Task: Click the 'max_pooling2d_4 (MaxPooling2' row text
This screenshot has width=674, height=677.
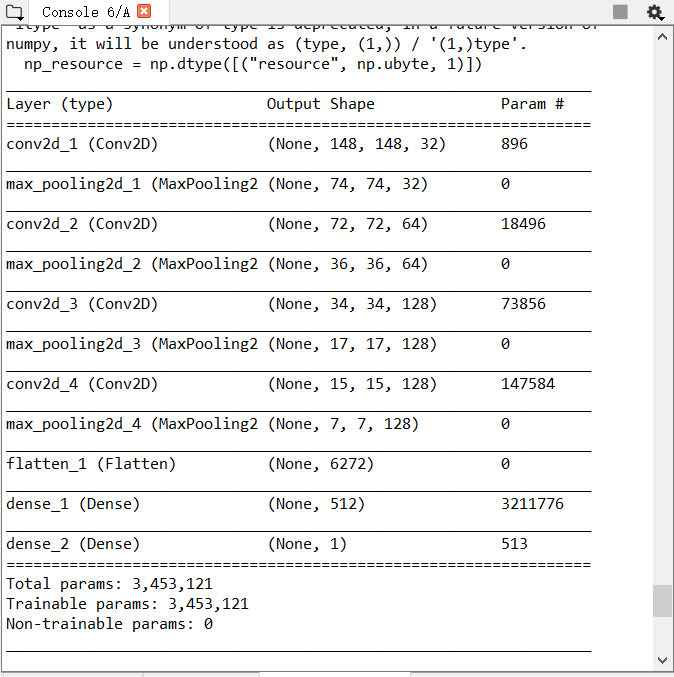Action: pyautogui.click(x=132, y=424)
